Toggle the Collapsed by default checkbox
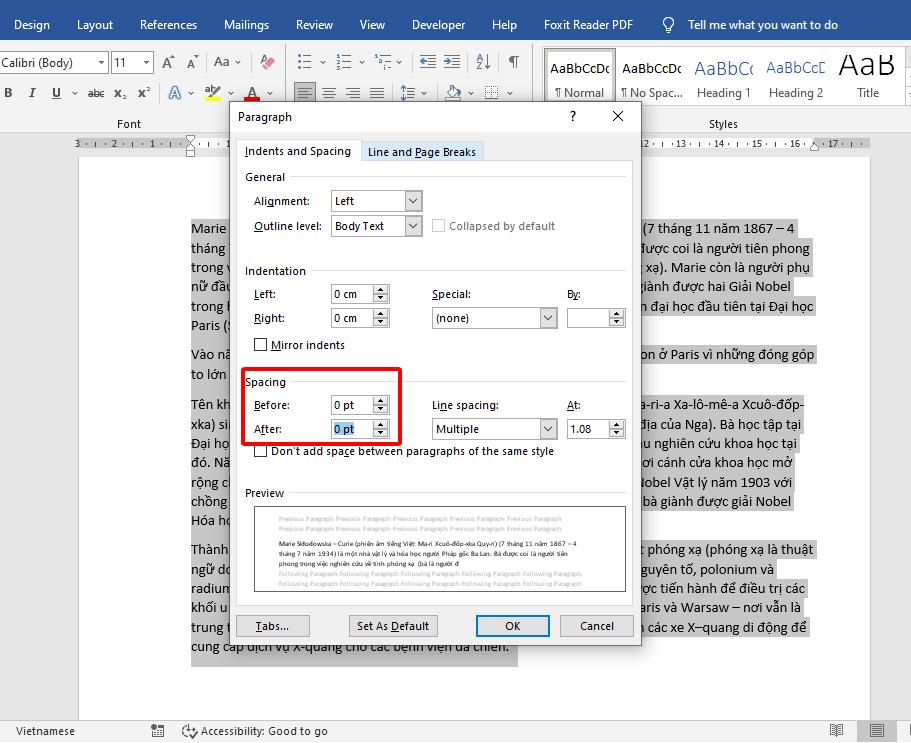Image resolution: width=911 pixels, height=743 pixels. 438,225
